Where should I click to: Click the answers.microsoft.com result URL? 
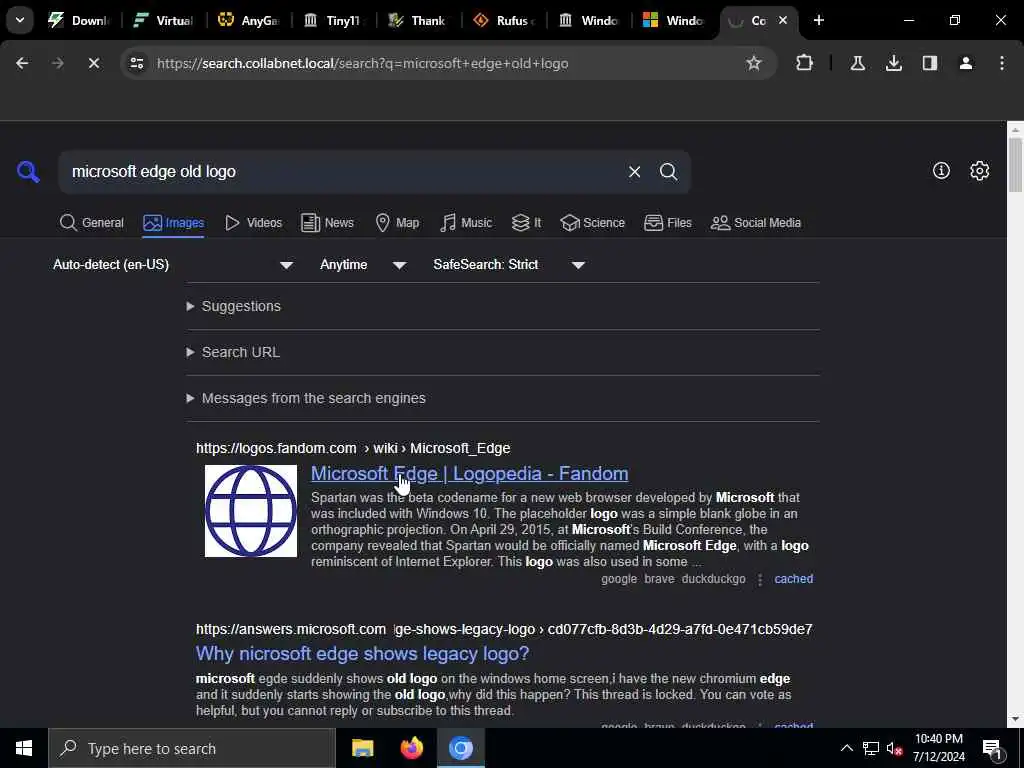504,630
